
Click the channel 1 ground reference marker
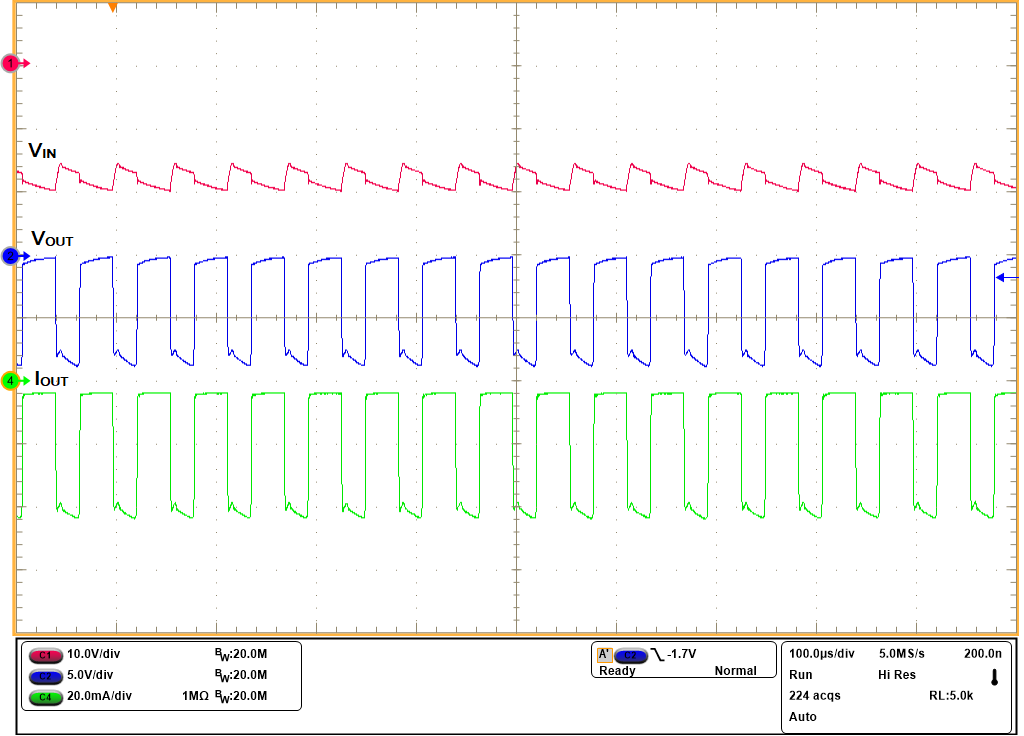[x=8, y=62]
